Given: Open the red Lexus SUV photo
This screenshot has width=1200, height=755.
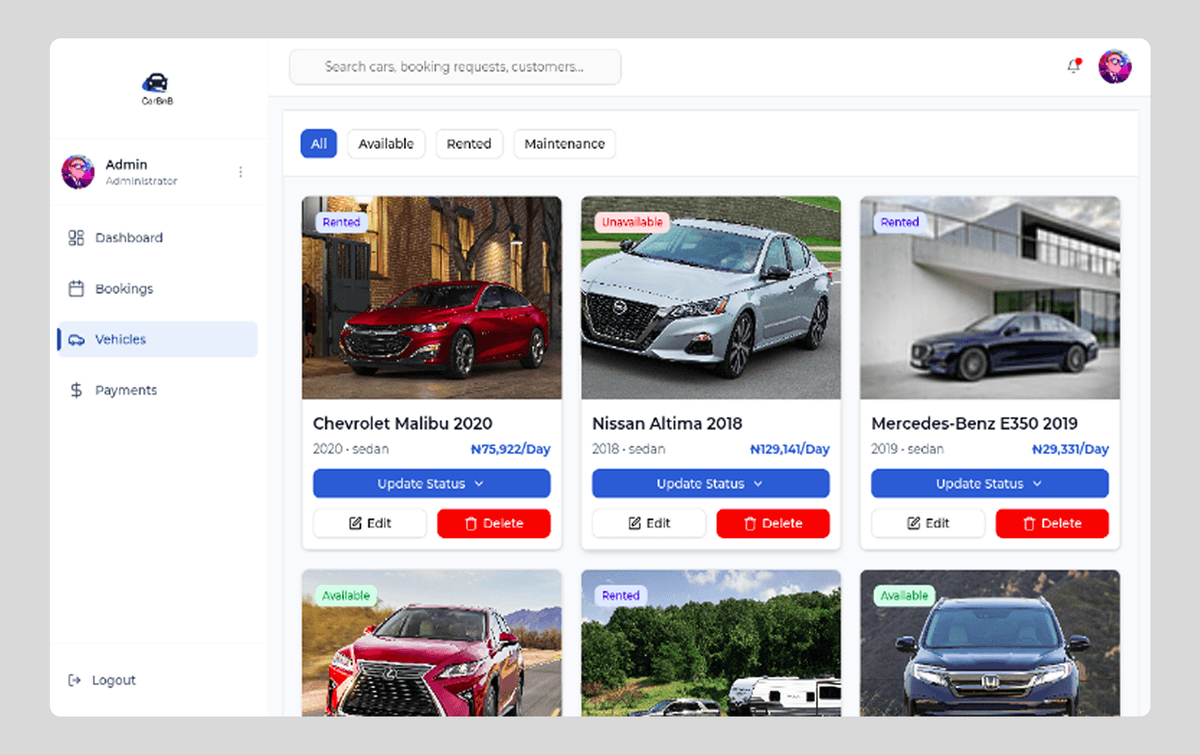Looking at the screenshot, I should (x=432, y=643).
